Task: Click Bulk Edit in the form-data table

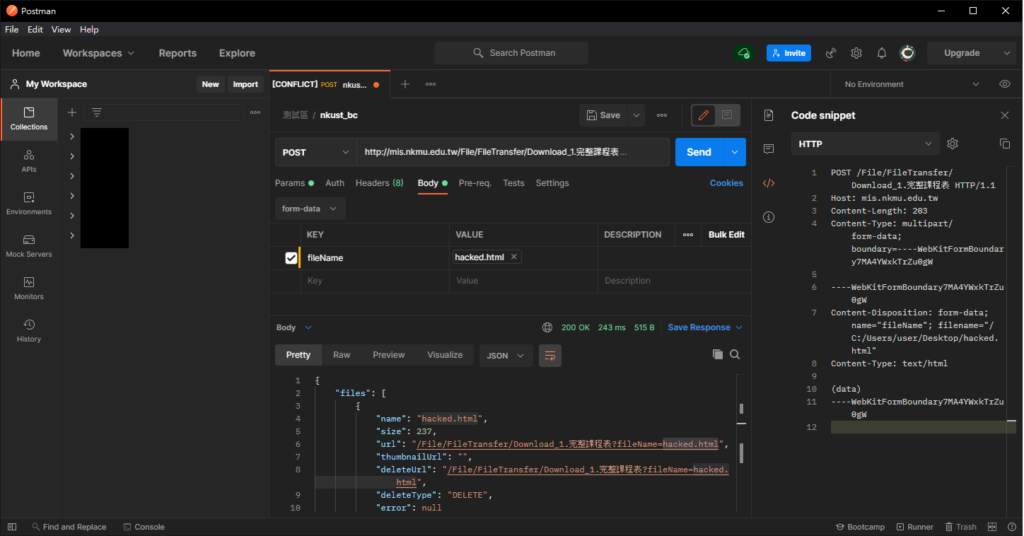Action: (x=726, y=234)
